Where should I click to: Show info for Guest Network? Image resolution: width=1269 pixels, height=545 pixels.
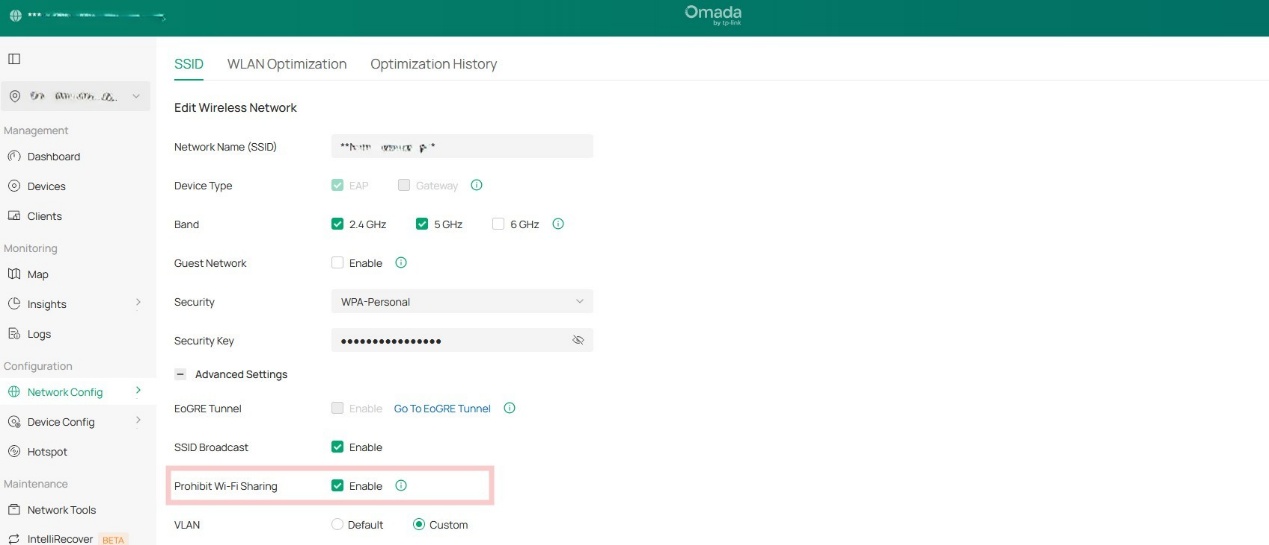[x=401, y=263]
